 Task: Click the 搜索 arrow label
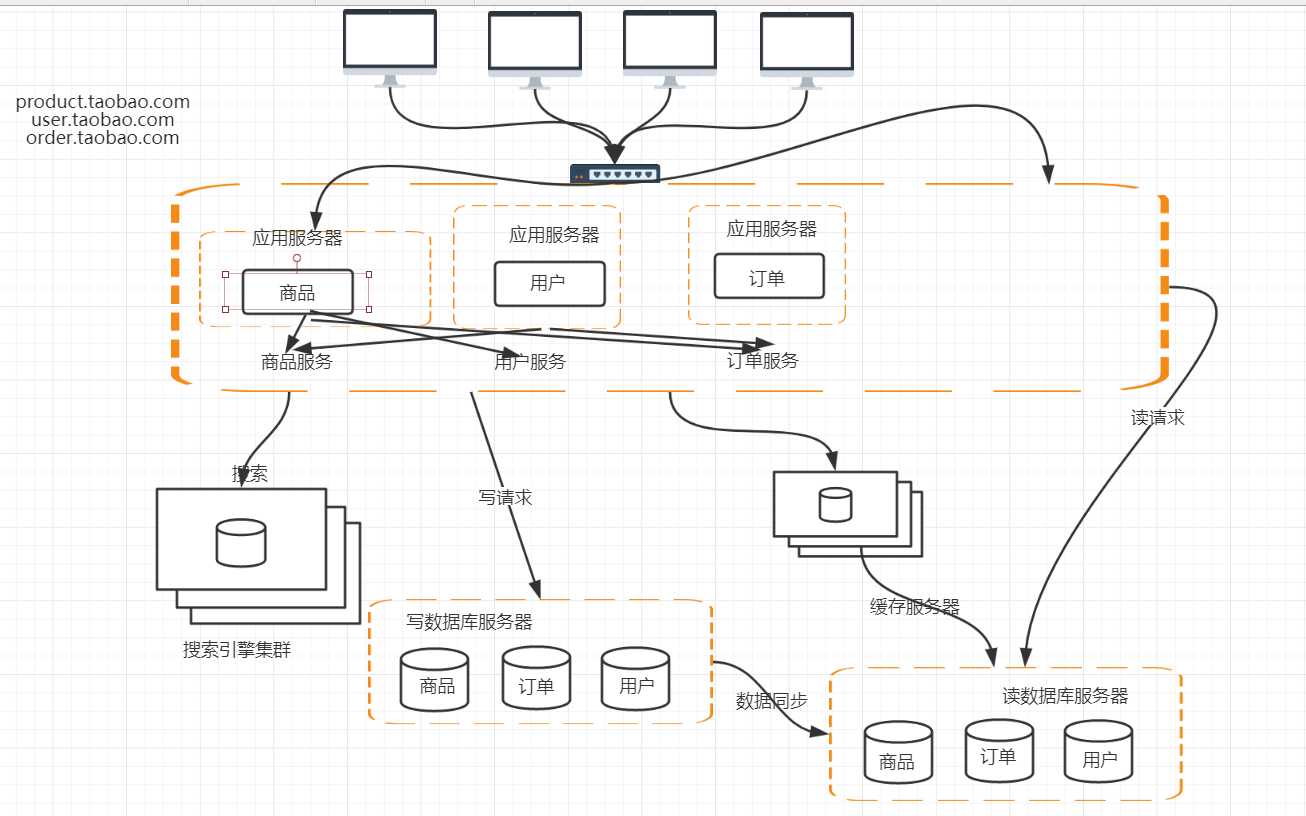[250, 475]
